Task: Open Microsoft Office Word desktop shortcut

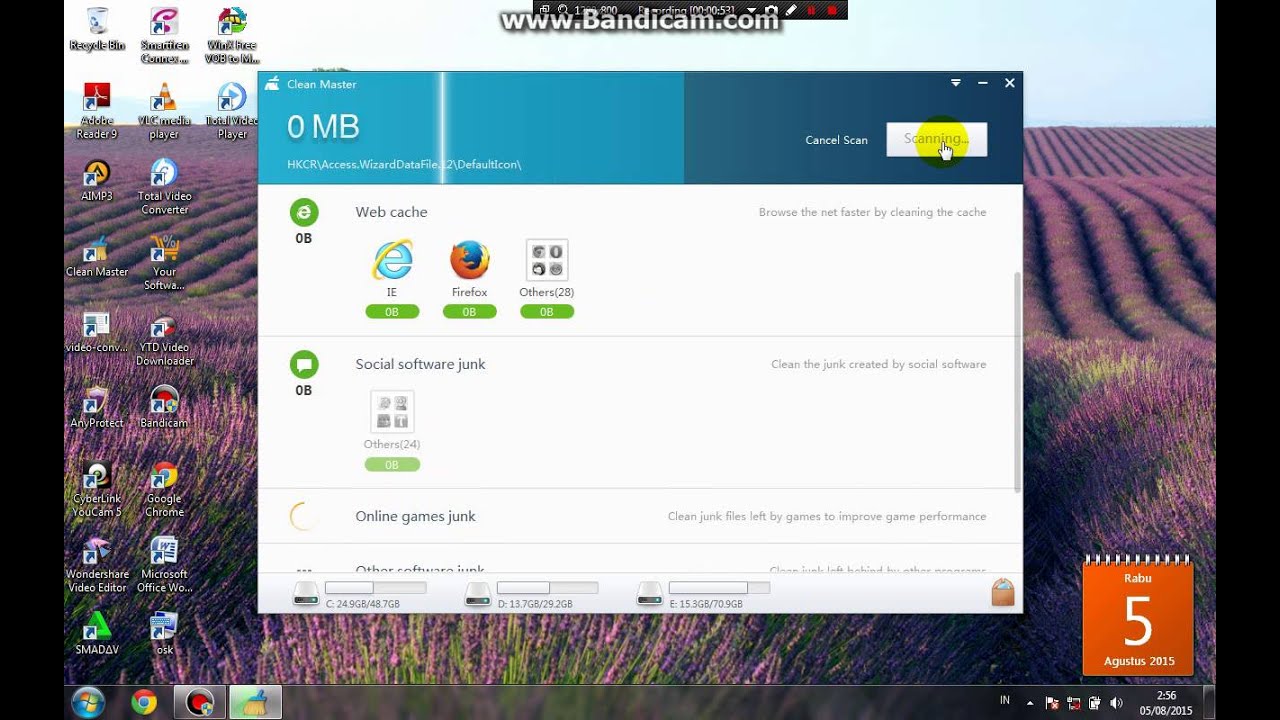Action: coord(164,565)
